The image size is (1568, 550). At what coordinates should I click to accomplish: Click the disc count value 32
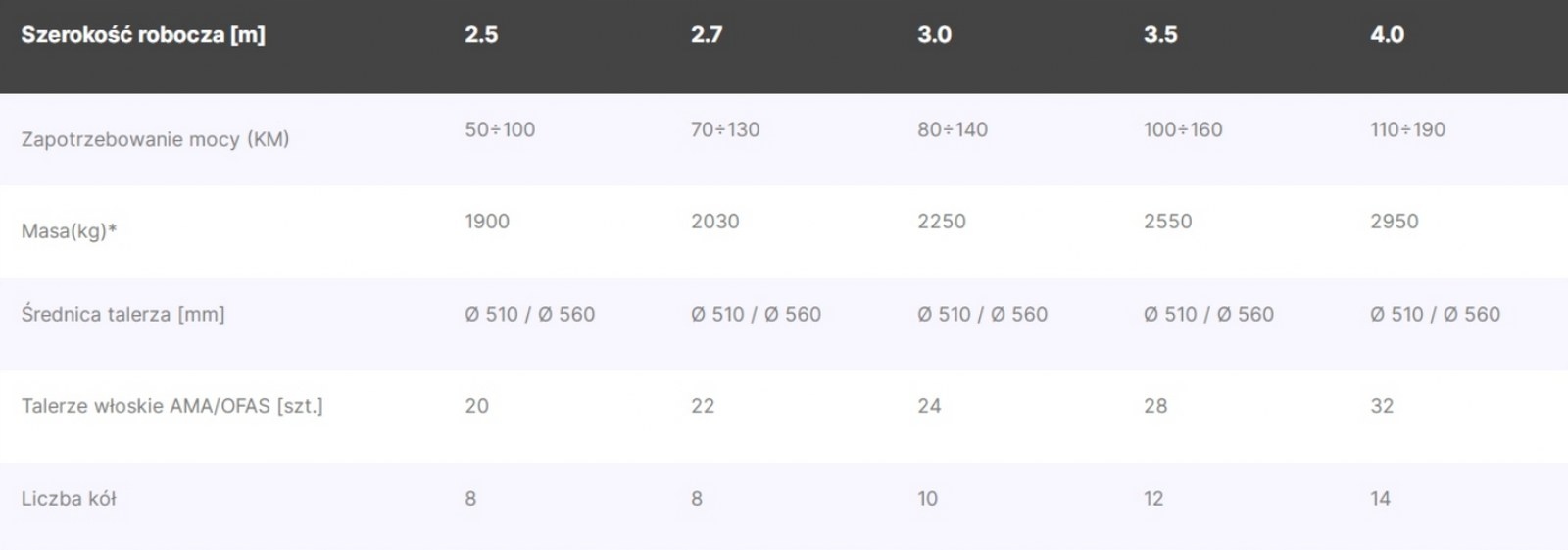(1382, 406)
